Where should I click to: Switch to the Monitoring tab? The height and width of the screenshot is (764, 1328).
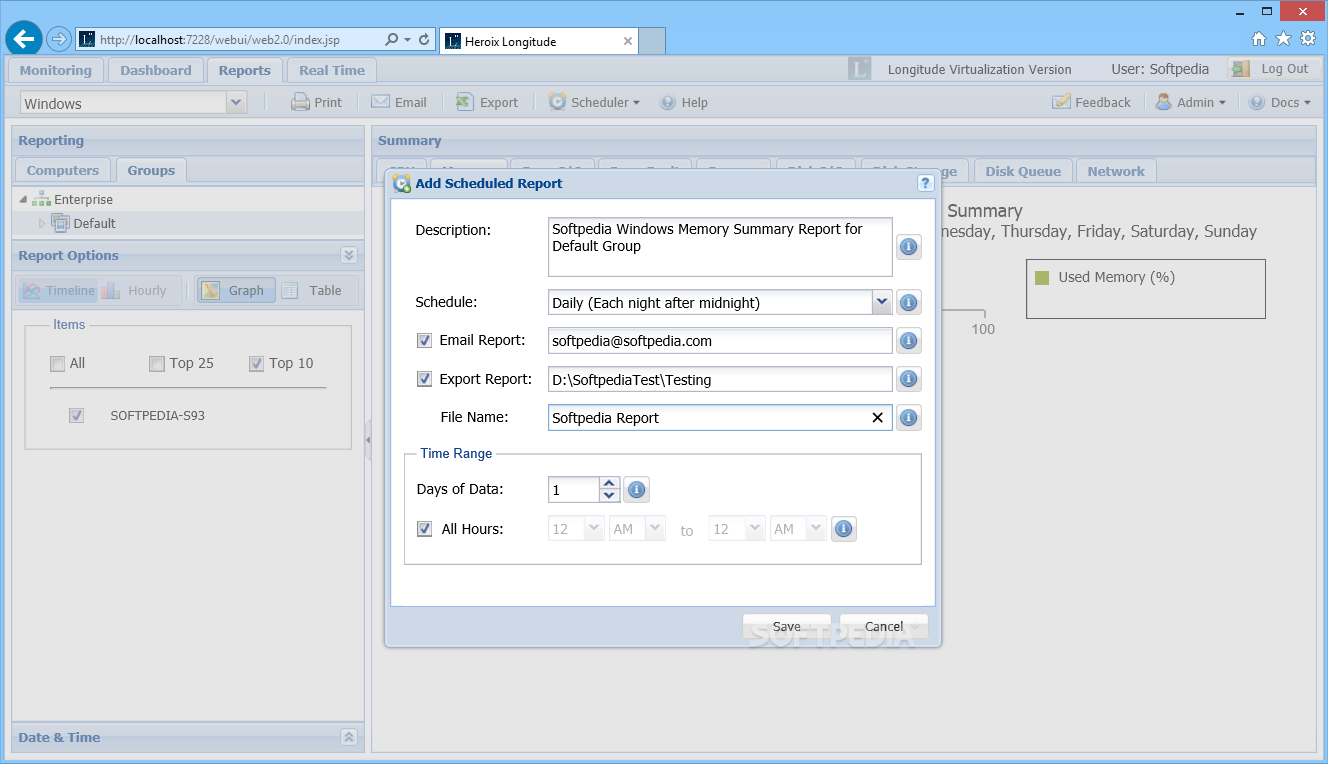[x=56, y=70]
